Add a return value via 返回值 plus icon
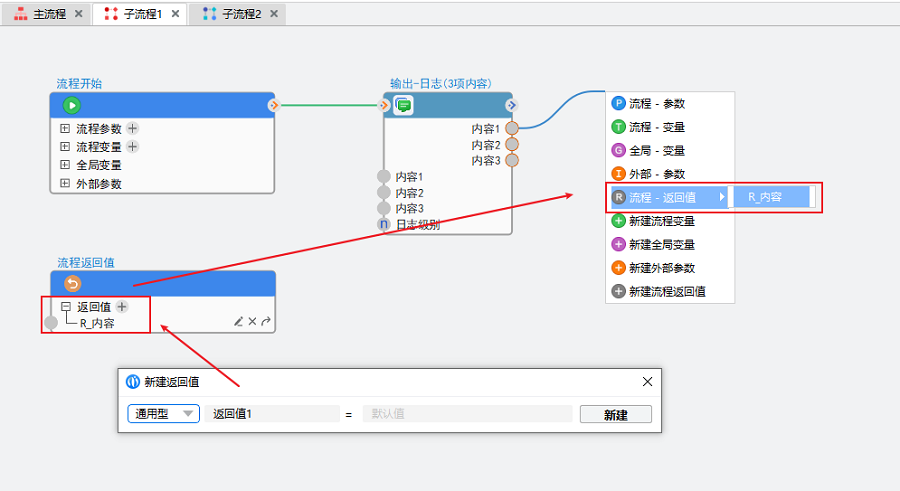The height and width of the screenshot is (491, 900). pyautogui.click(x=122, y=307)
